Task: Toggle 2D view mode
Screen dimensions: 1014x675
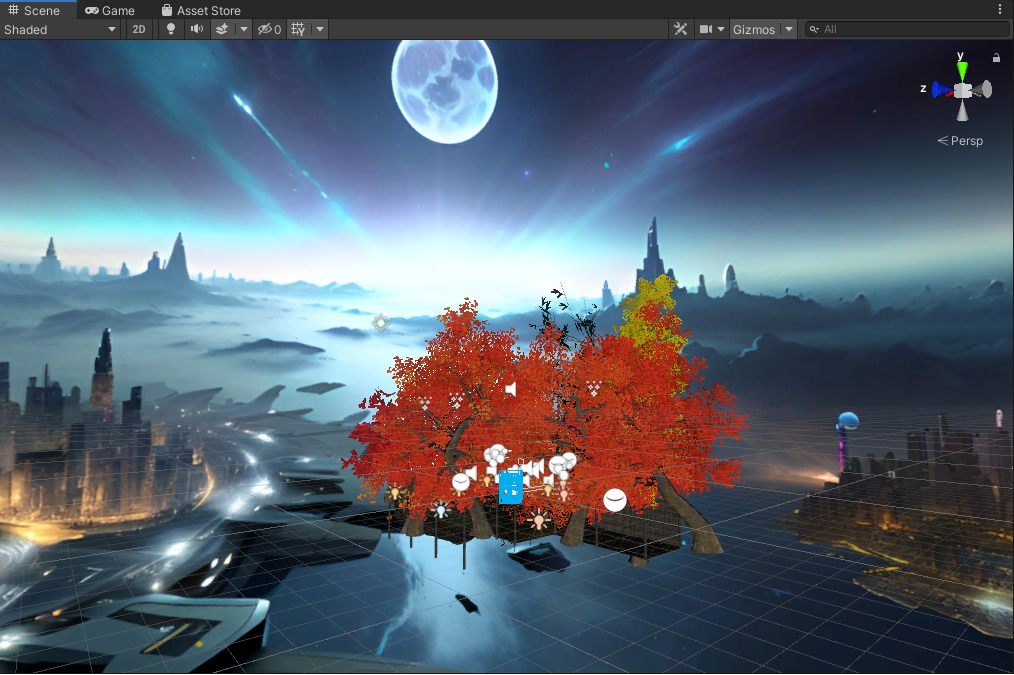Action: [x=138, y=29]
